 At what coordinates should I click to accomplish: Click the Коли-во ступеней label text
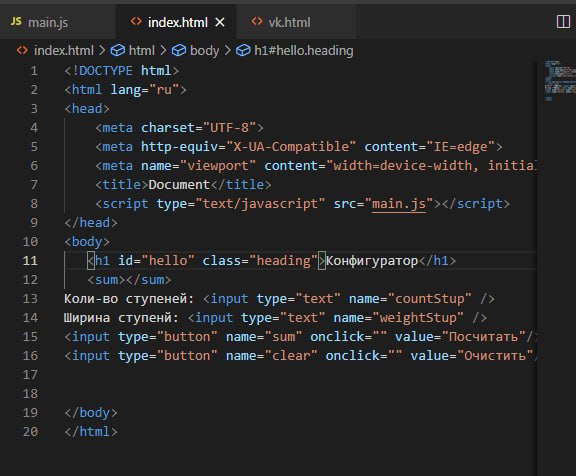click(129, 299)
